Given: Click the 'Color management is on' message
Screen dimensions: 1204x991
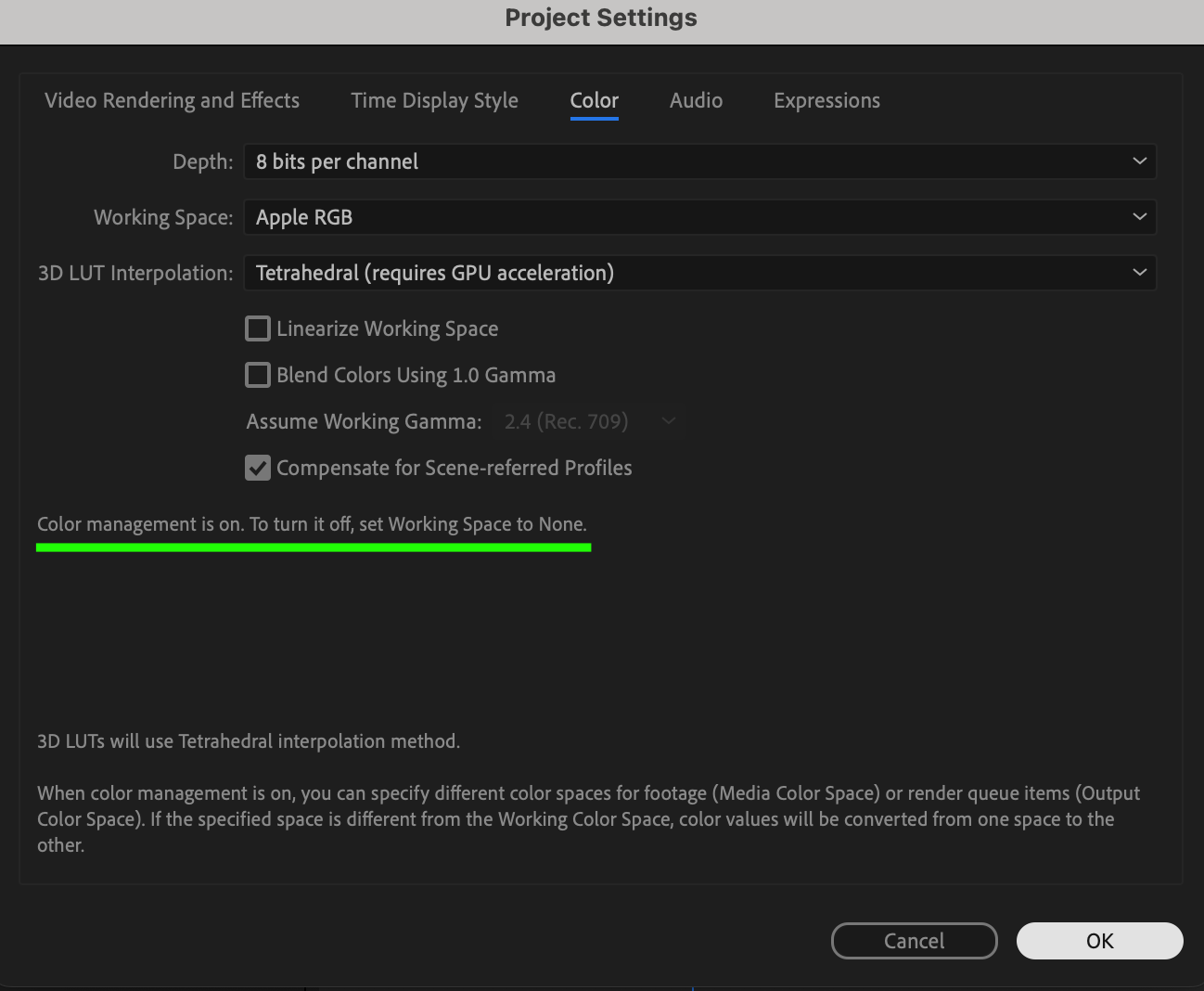Looking at the screenshot, I should pos(312,524).
